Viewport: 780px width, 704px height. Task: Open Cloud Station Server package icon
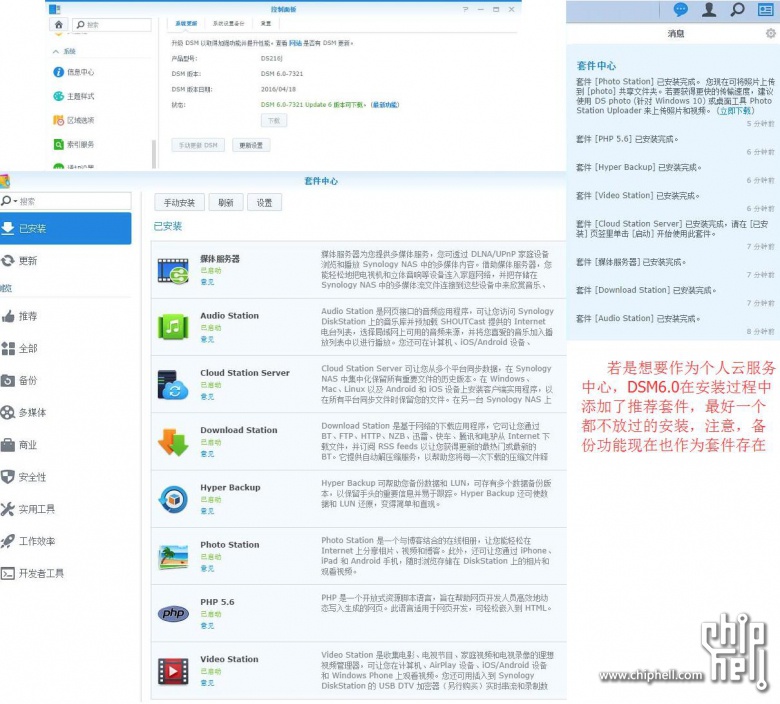pos(173,385)
